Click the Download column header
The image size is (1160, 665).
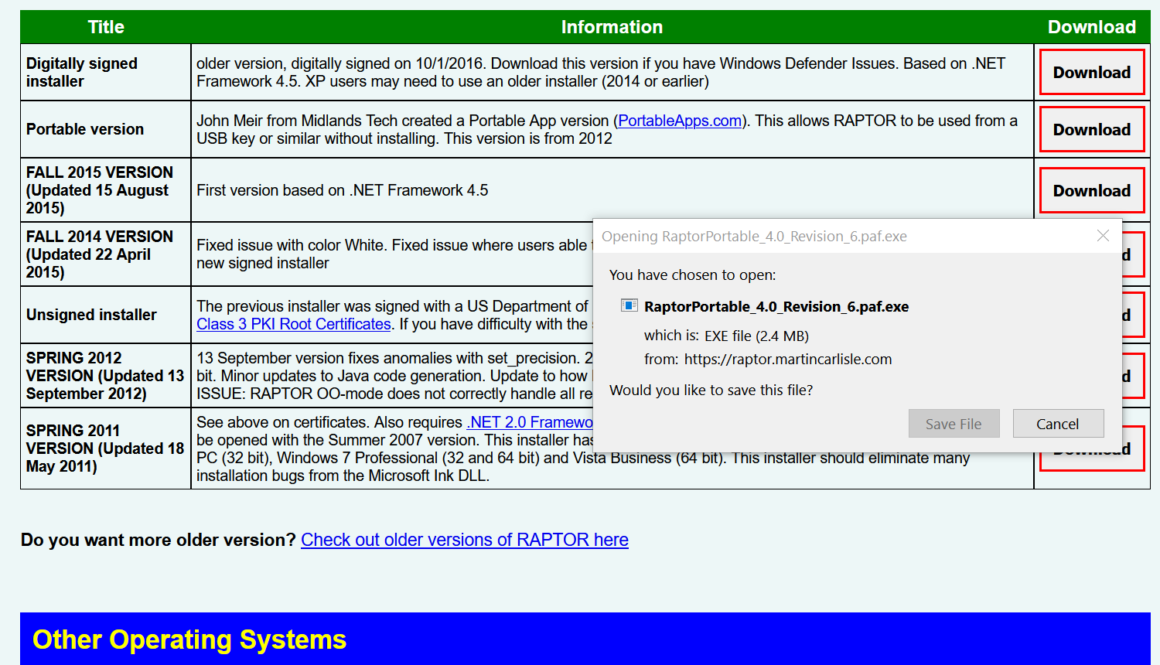pyautogui.click(x=1092, y=27)
